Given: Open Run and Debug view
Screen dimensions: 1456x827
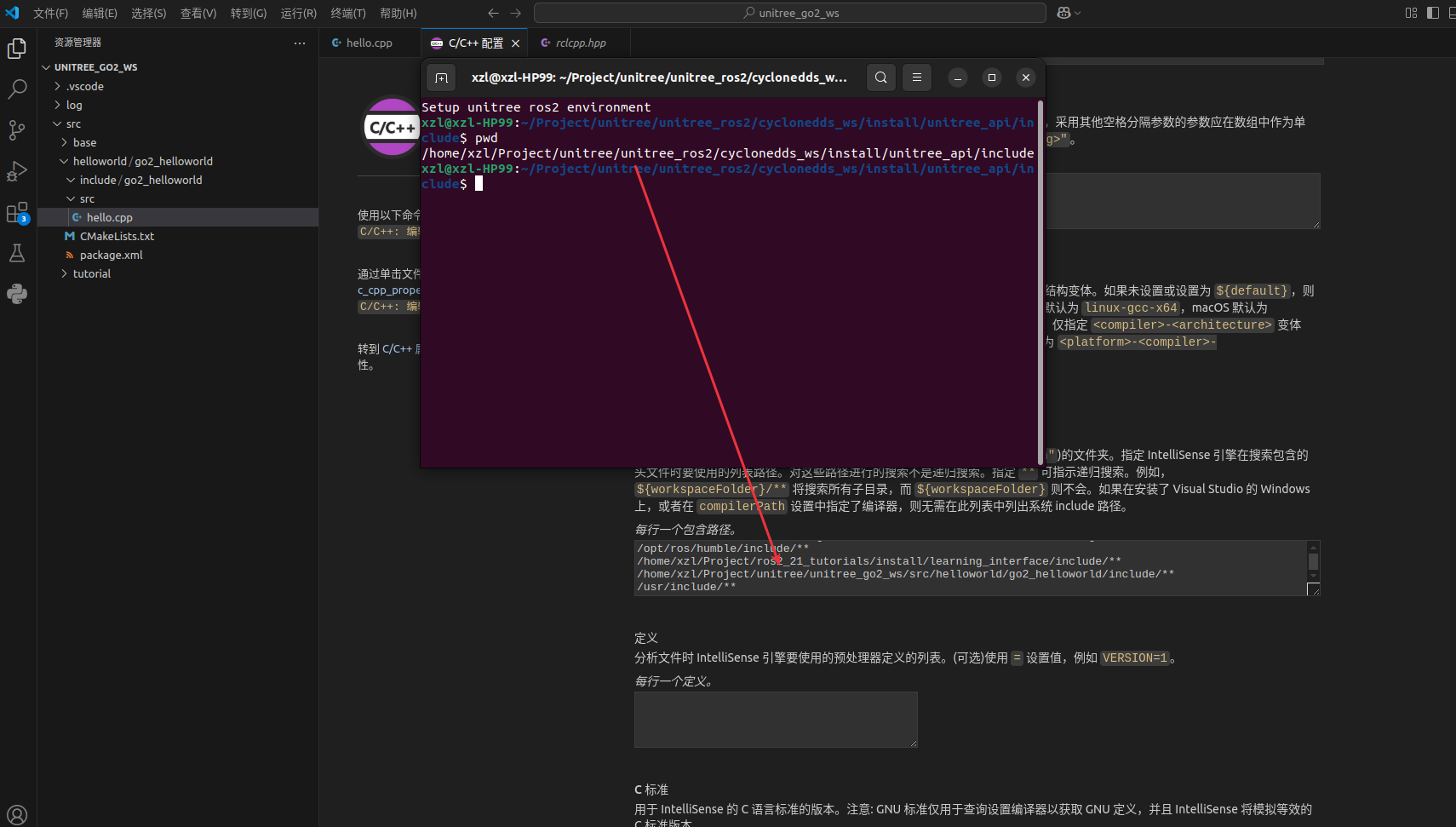Looking at the screenshot, I should pyautogui.click(x=17, y=171).
